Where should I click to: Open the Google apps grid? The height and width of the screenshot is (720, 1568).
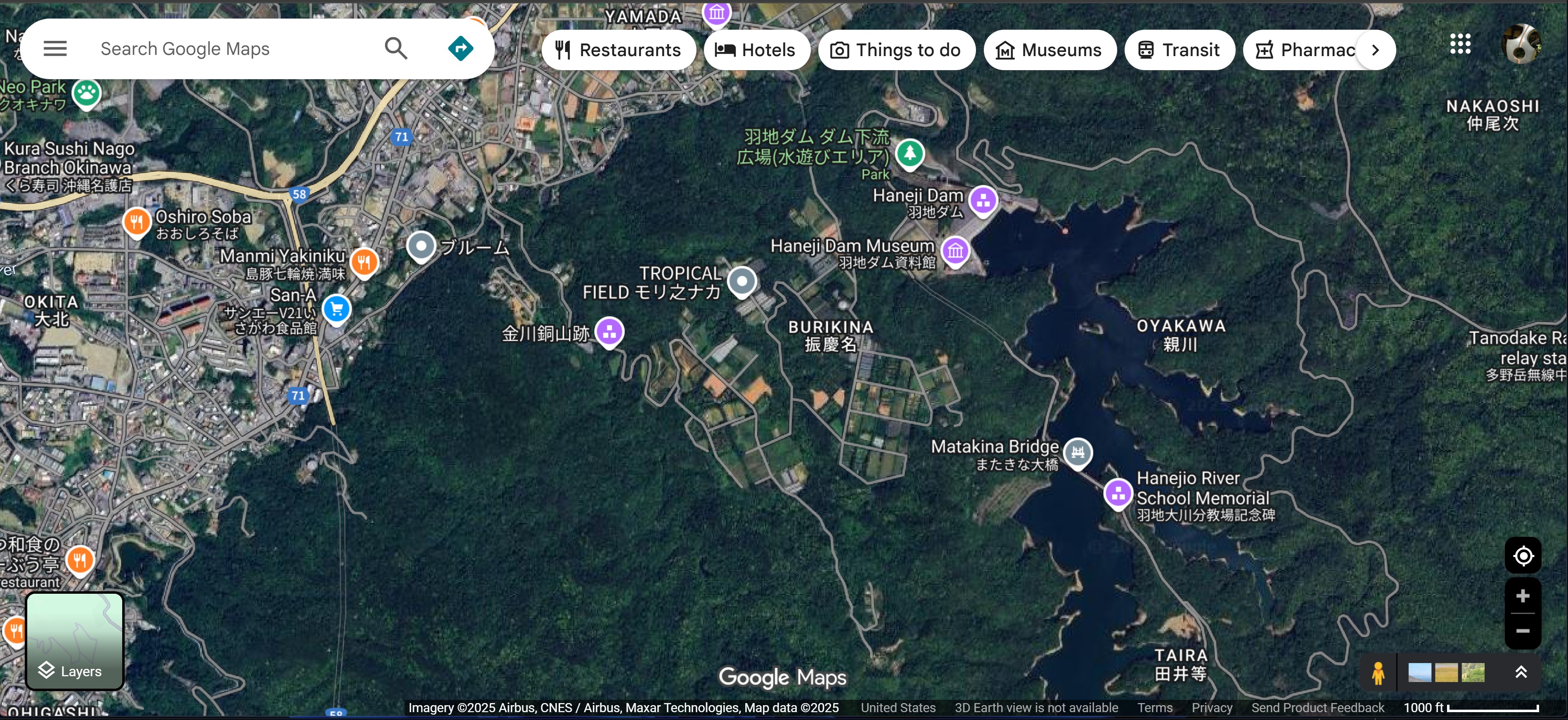tap(1460, 44)
